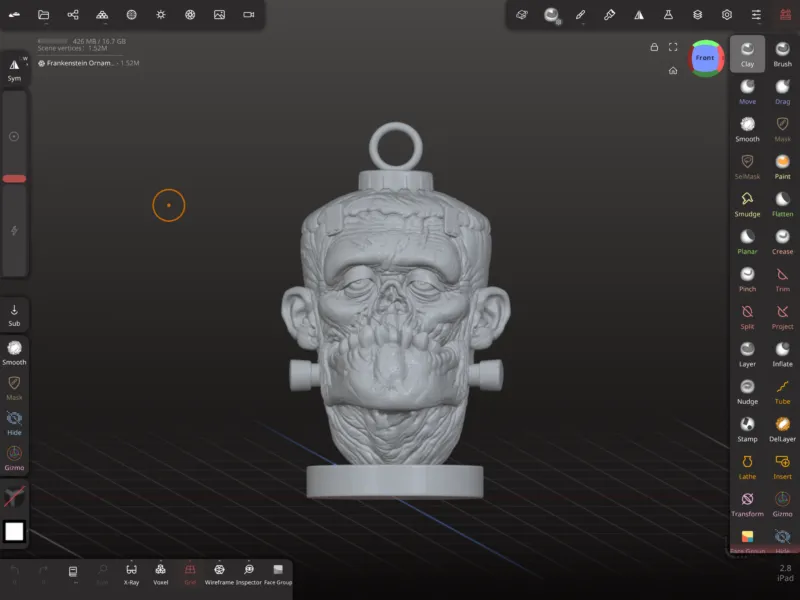Open the Lighting settings menu
This screenshot has width=800, height=600.
161,15
